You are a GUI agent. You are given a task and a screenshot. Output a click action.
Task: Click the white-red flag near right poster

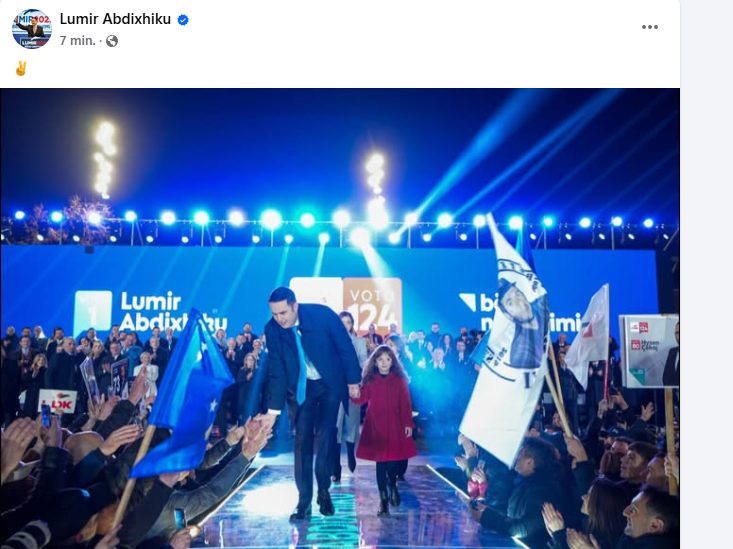click(590, 335)
